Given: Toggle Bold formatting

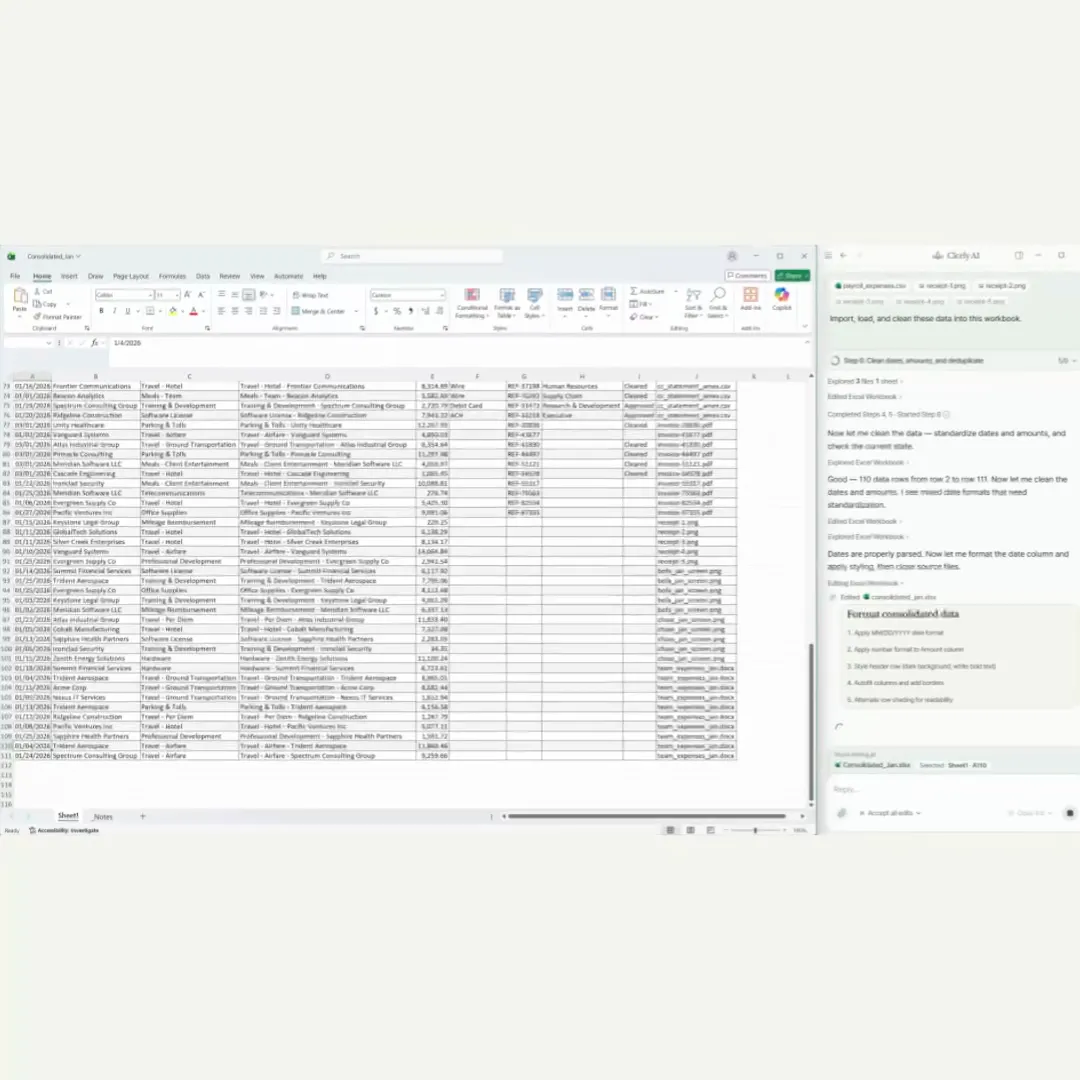Looking at the screenshot, I should click(100, 311).
